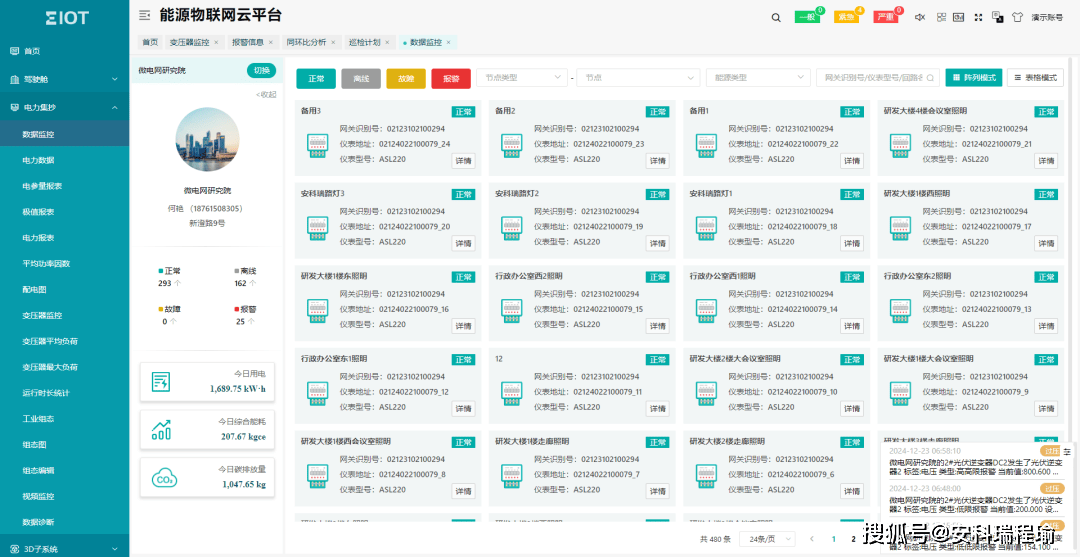Click the CO₂ cloud emission icon
The image size is (1080, 557).
(163, 477)
